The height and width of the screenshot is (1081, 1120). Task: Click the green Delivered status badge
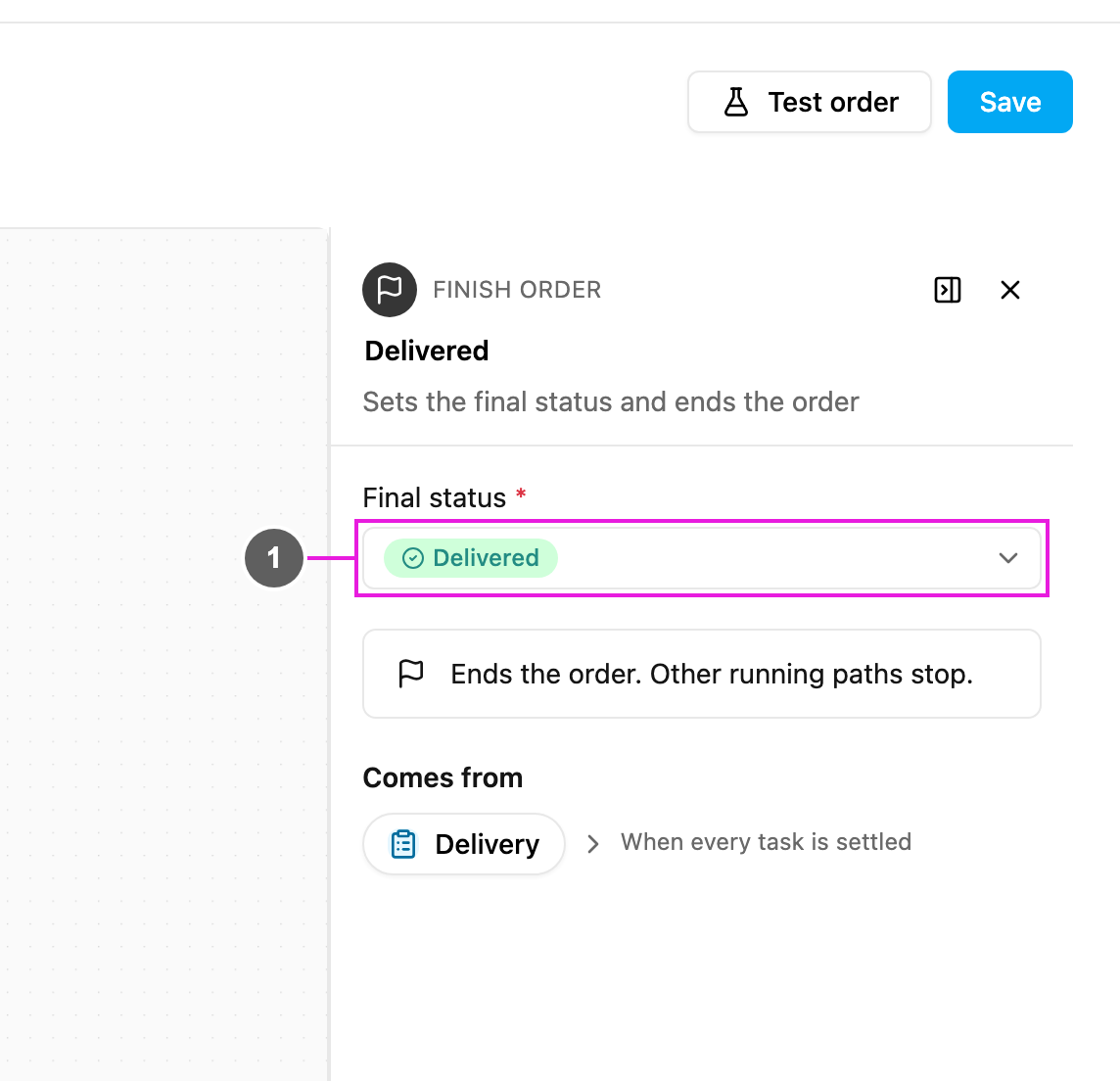(471, 558)
